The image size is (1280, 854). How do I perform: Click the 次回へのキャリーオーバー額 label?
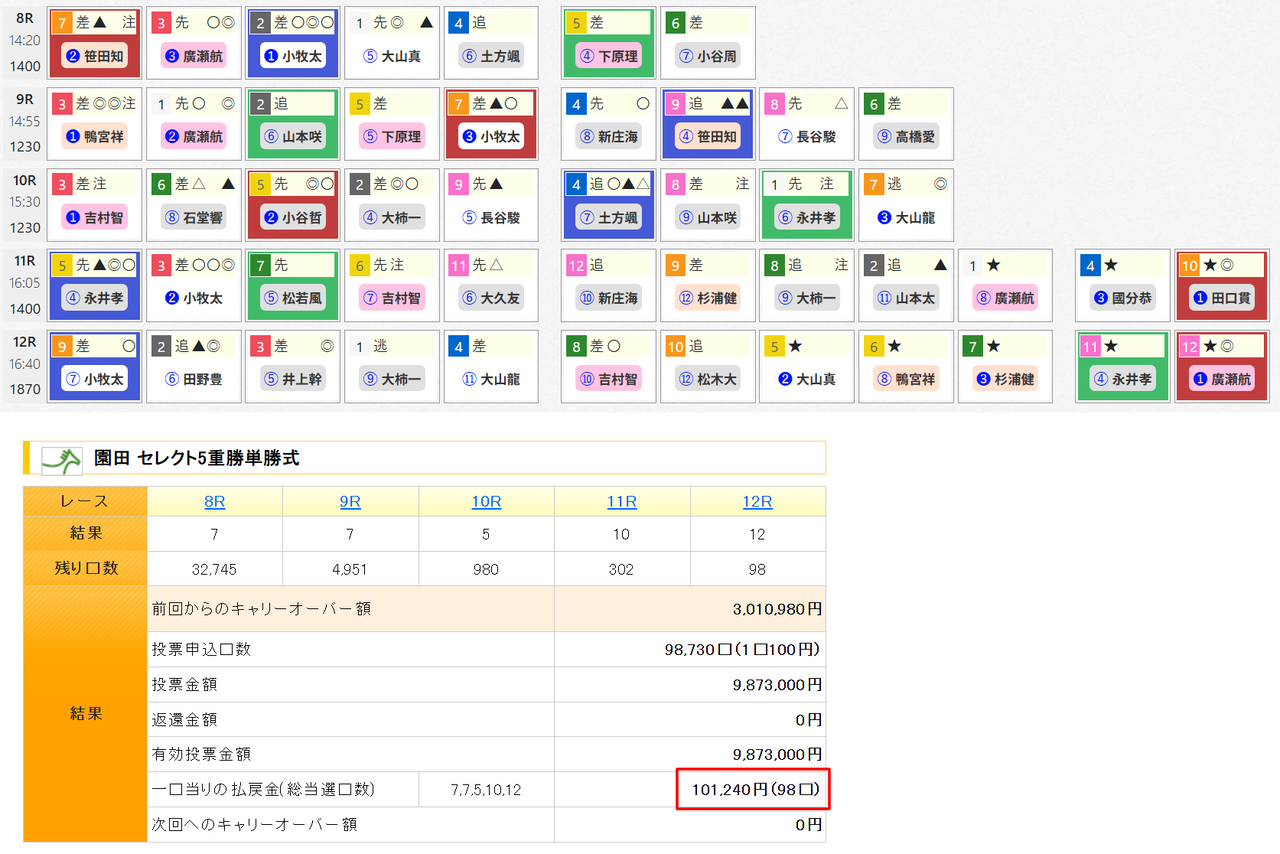(254, 825)
